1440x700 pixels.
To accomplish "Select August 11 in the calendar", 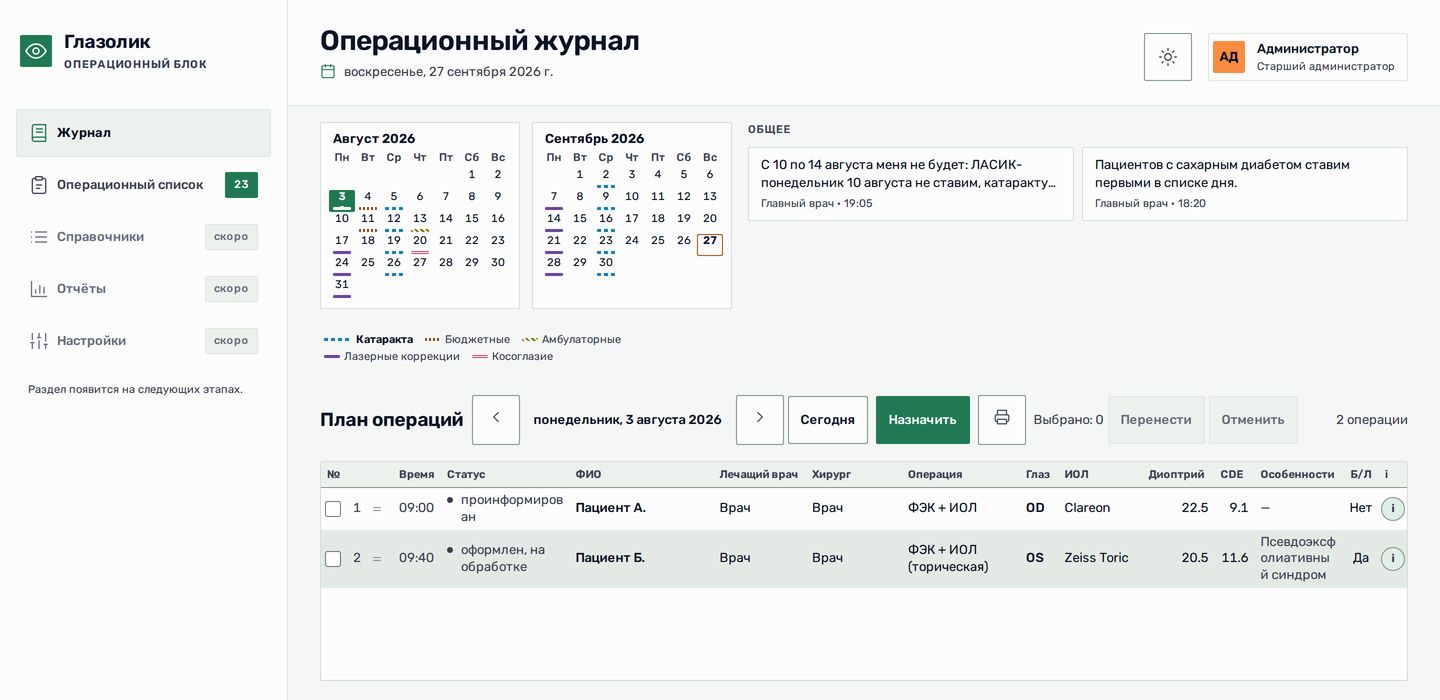I will click(368, 220).
